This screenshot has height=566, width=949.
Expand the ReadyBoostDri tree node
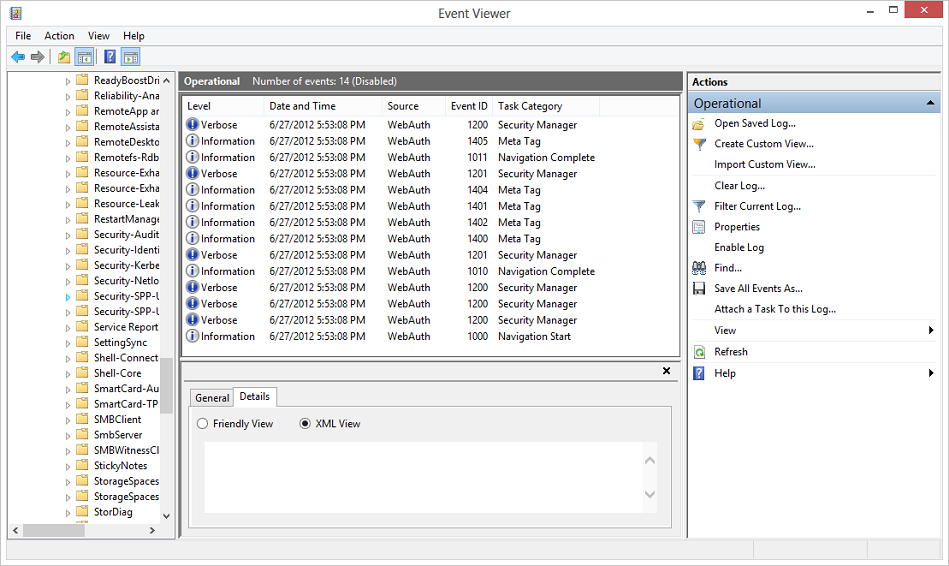tap(68, 81)
